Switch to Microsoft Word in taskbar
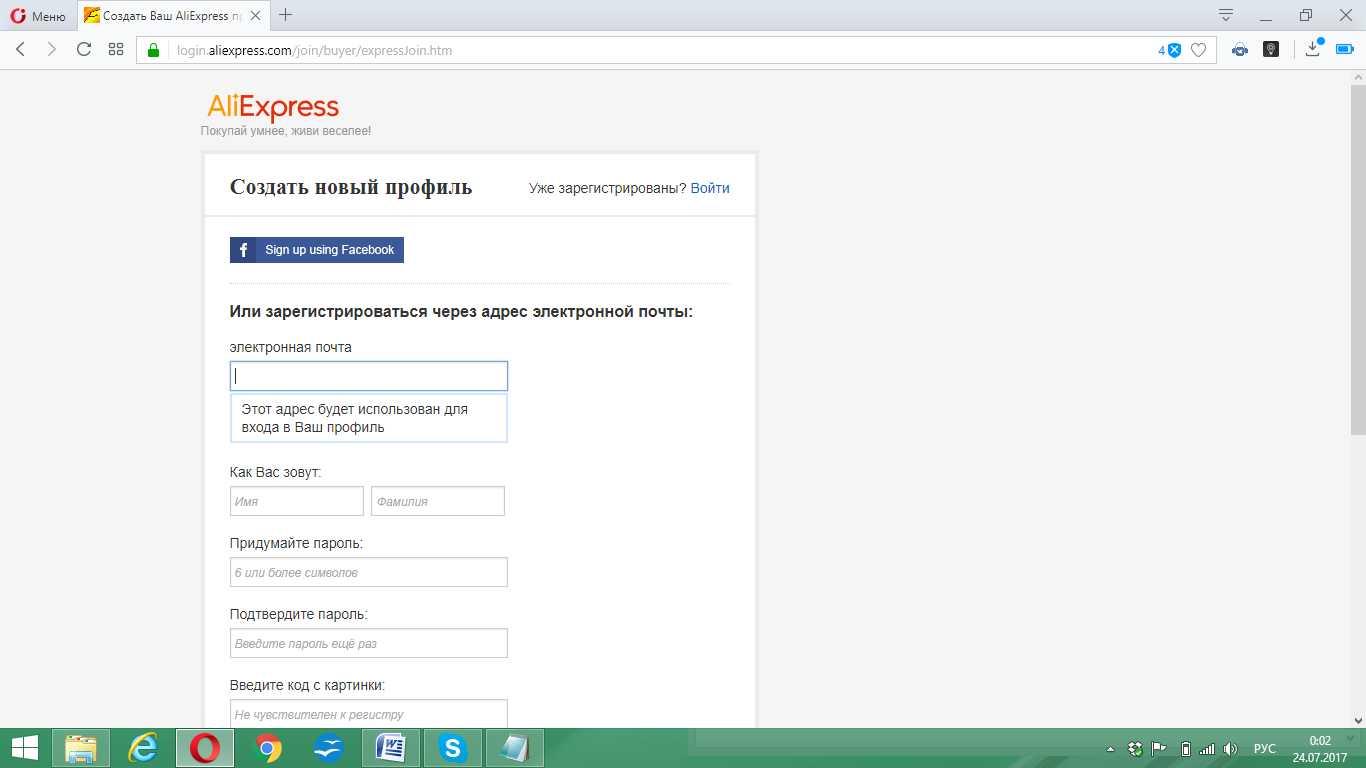Viewport: 1366px width, 768px height. point(391,748)
